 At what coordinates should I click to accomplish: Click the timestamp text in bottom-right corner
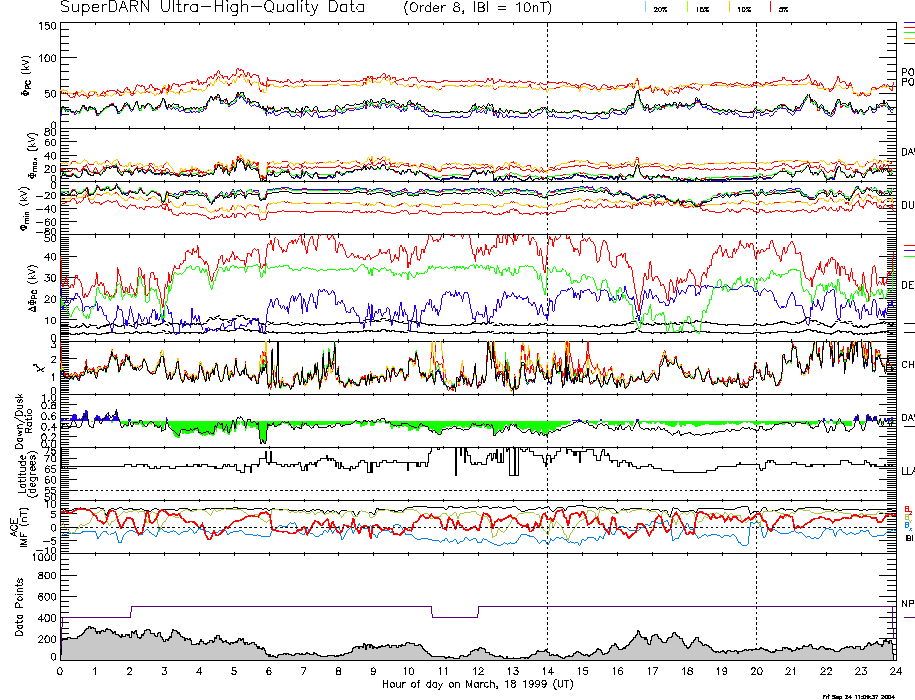[x=866, y=696]
